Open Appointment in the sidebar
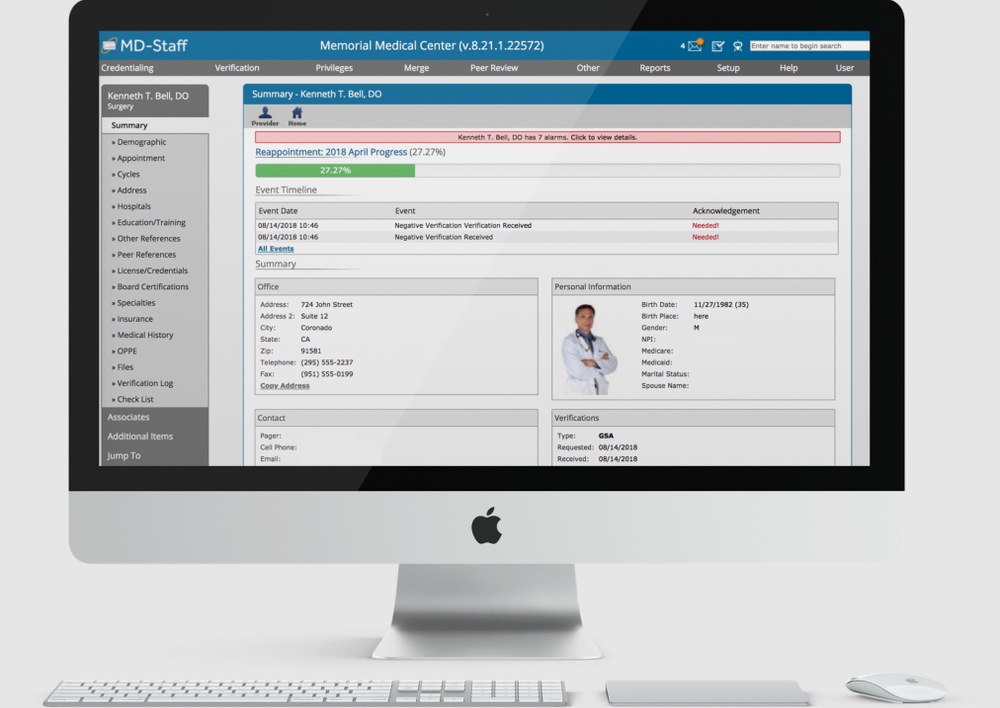 coord(140,158)
